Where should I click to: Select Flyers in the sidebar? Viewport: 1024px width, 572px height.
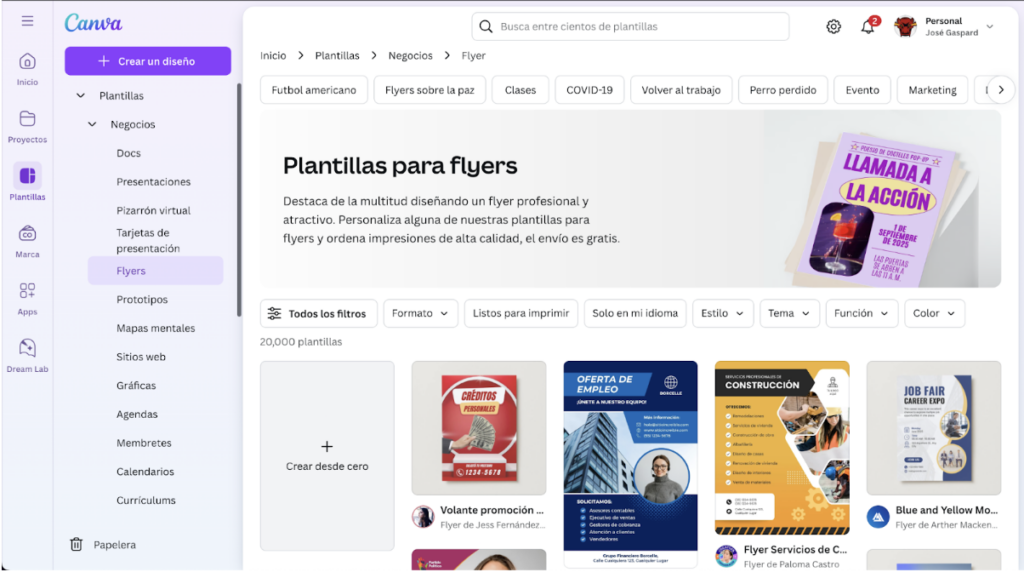pos(155,270)
